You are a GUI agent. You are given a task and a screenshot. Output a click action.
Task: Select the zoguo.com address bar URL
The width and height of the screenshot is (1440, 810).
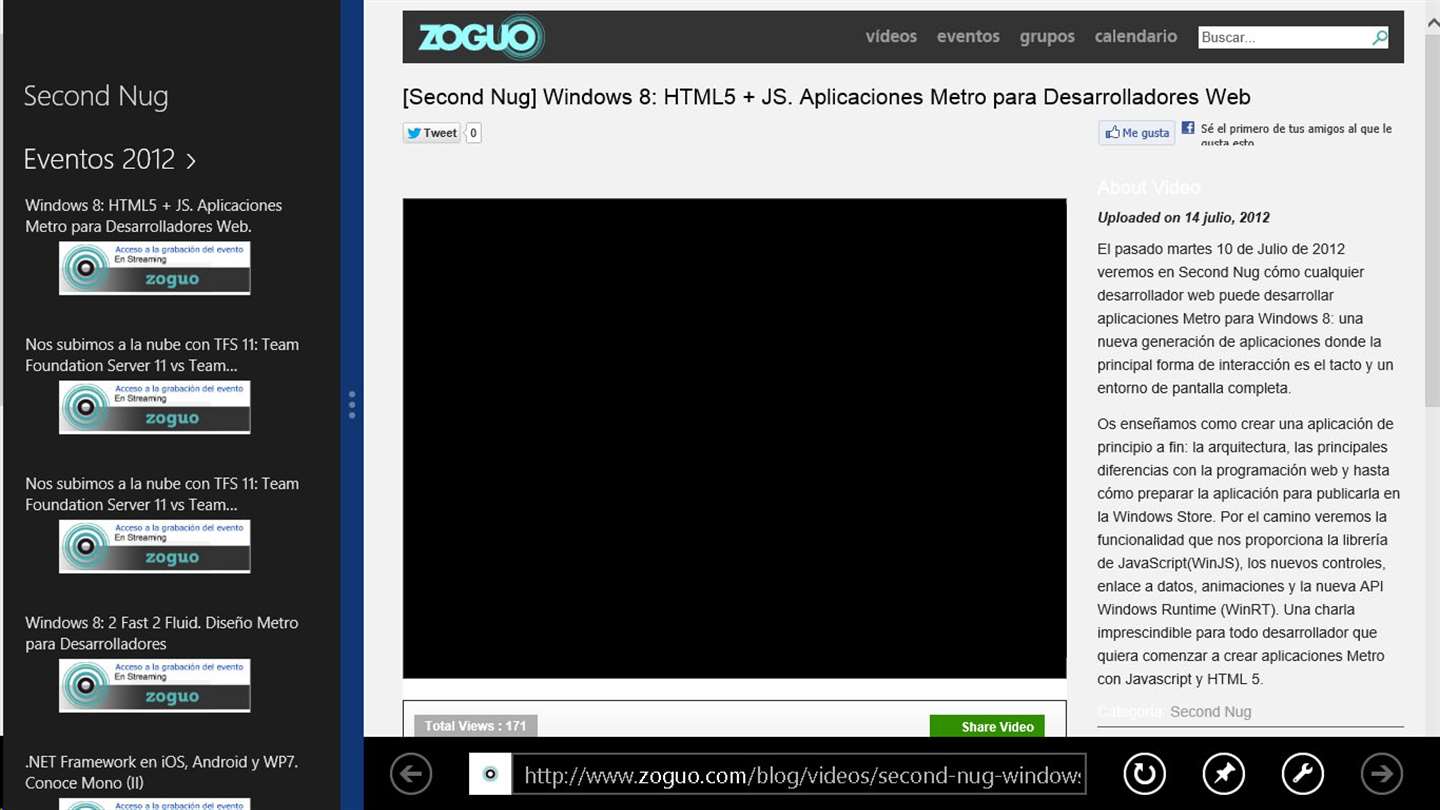coord(799,774)
